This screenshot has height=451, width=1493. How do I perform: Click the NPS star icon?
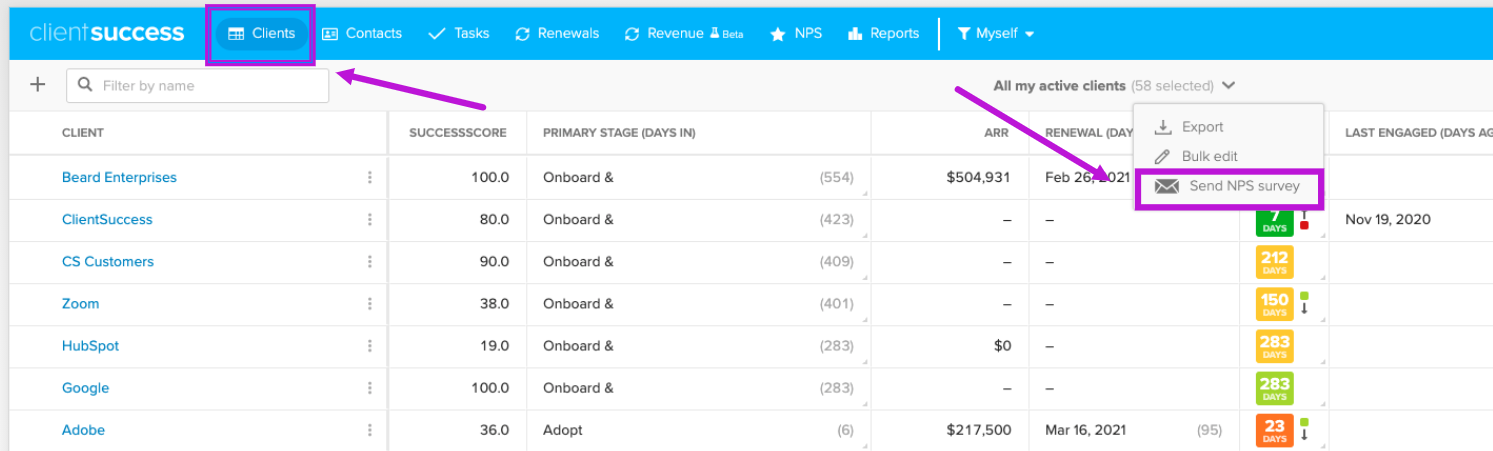tap(778, 34)
